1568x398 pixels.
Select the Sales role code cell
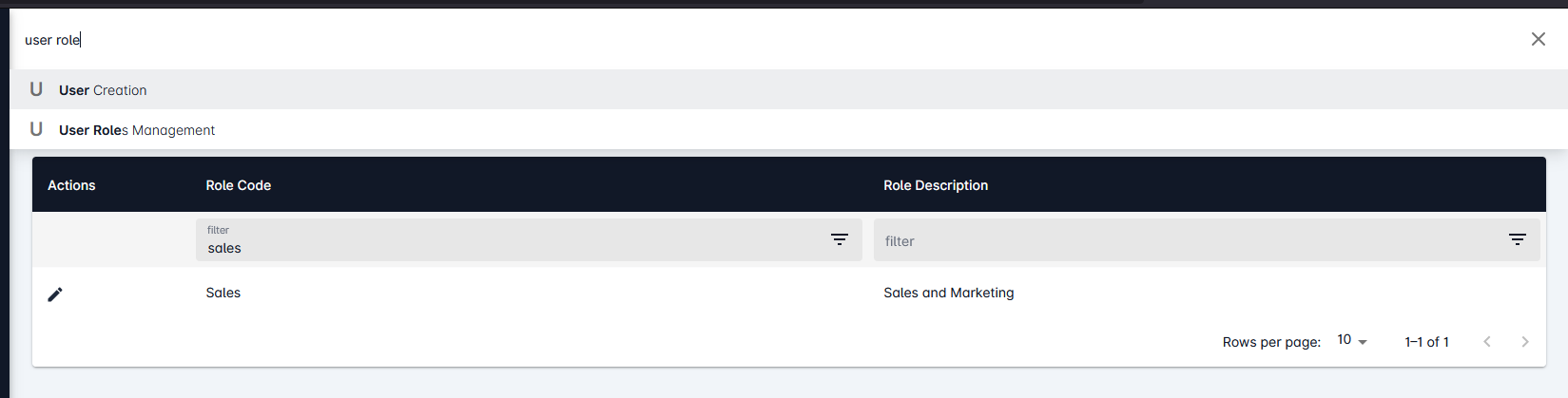tap(223, 293)
